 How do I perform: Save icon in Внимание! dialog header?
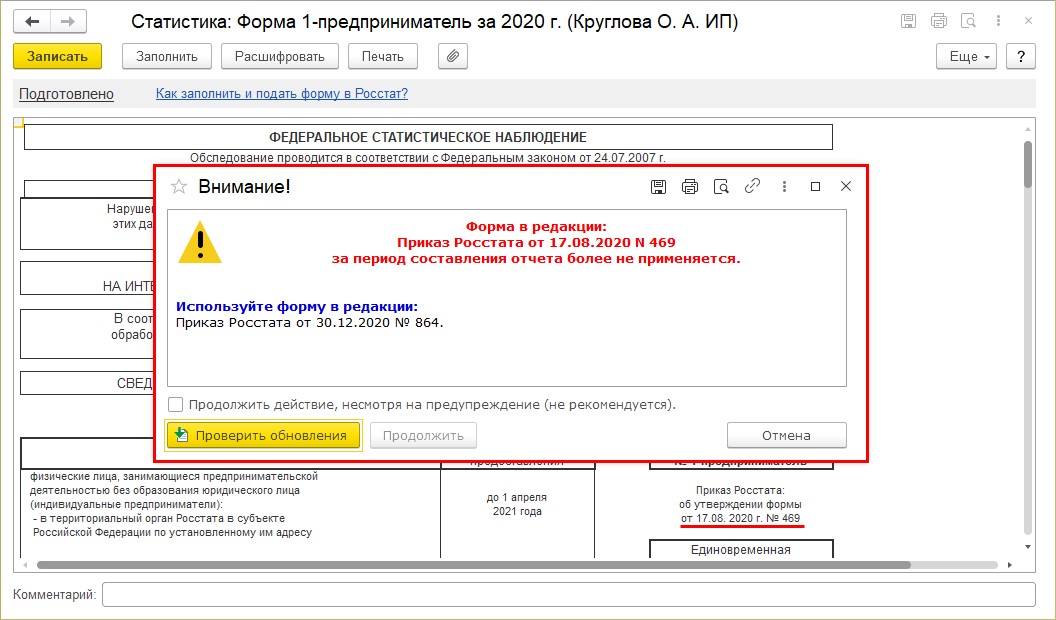tap(658, 186)
